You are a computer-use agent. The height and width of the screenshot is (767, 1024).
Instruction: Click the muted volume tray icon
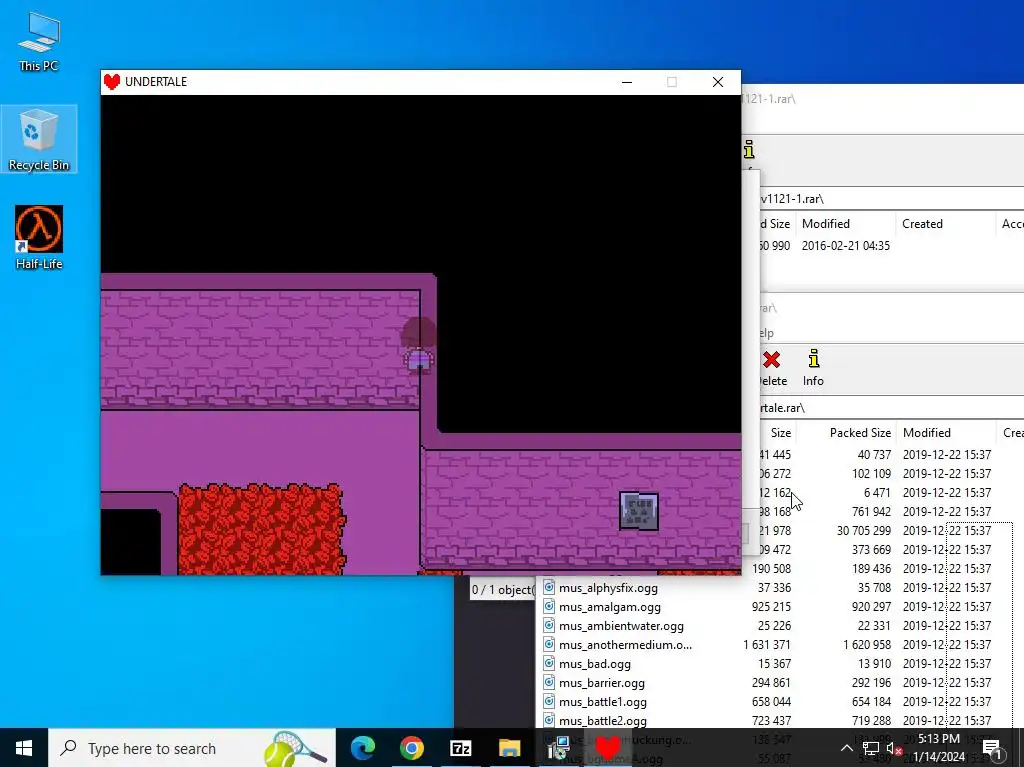point(893,749)
